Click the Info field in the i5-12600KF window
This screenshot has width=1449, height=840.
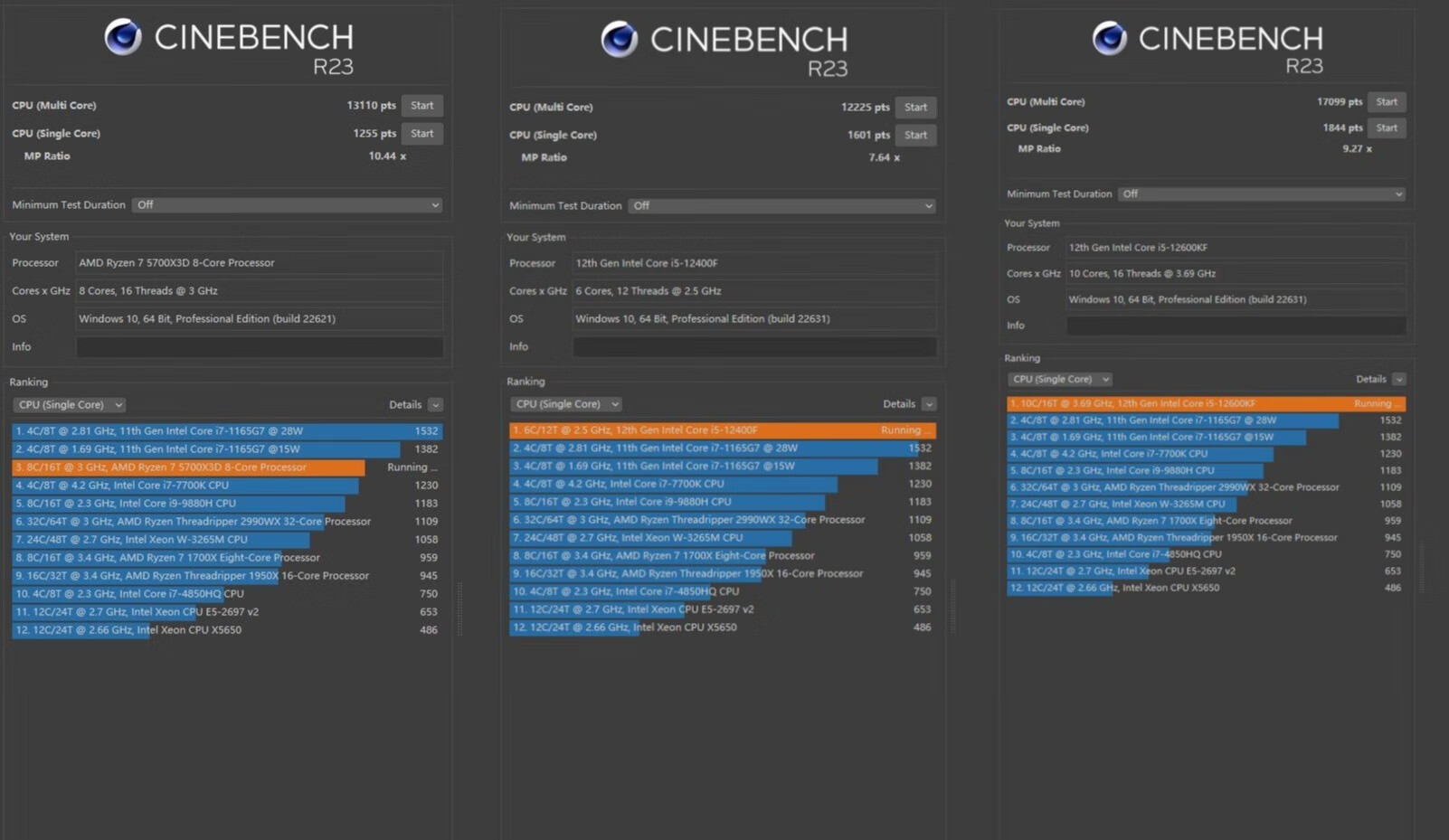point(1236,326)
